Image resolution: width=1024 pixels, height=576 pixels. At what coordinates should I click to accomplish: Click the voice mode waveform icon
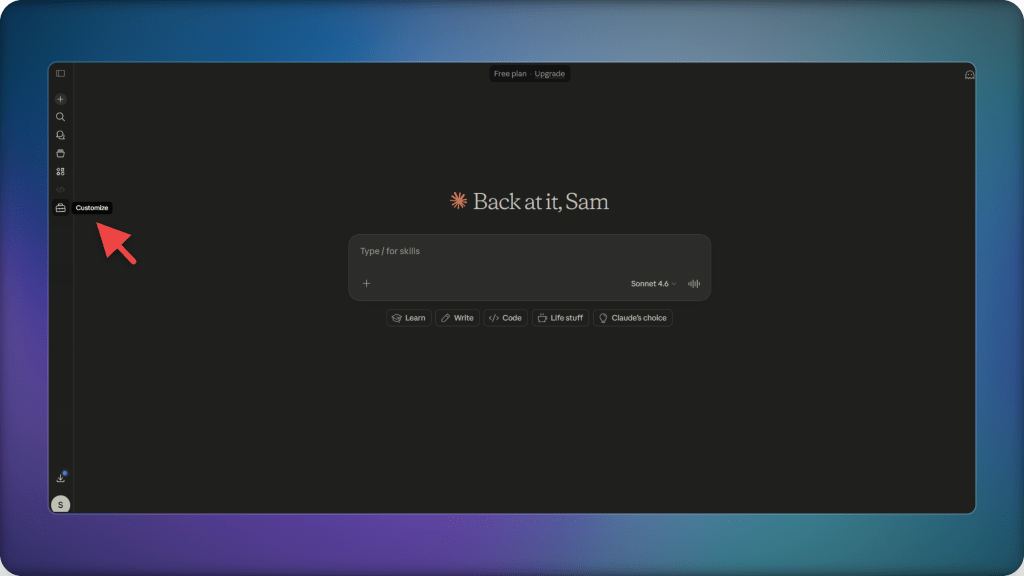[x=694, y=283]
